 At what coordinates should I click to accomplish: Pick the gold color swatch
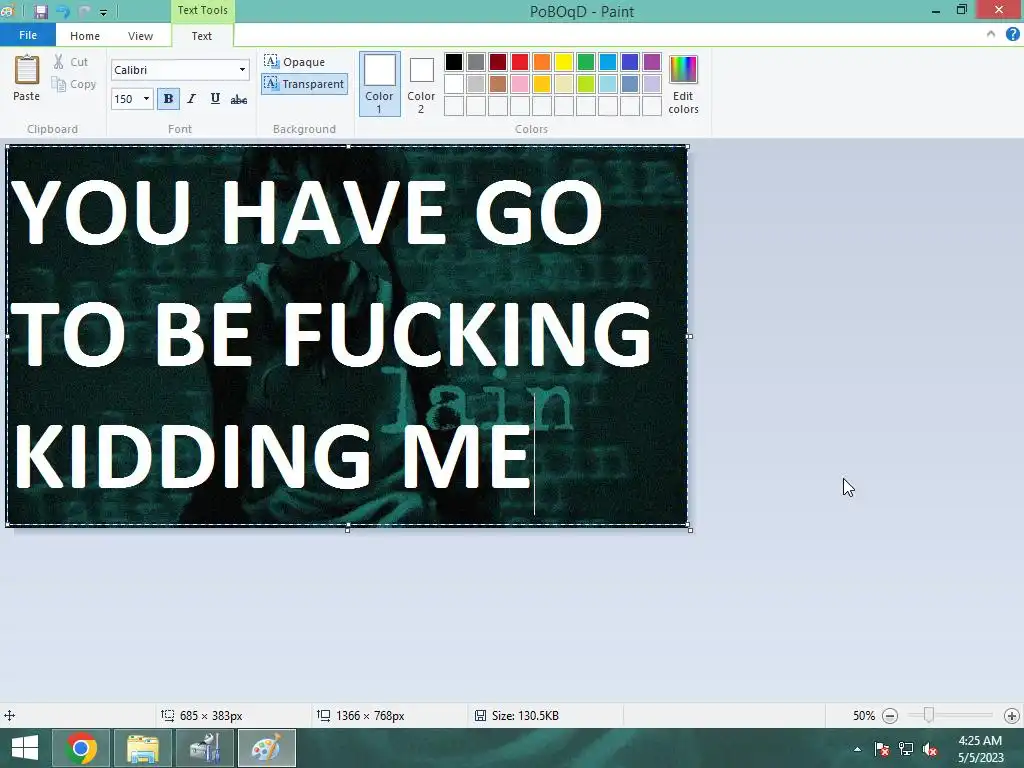point(542,84)
